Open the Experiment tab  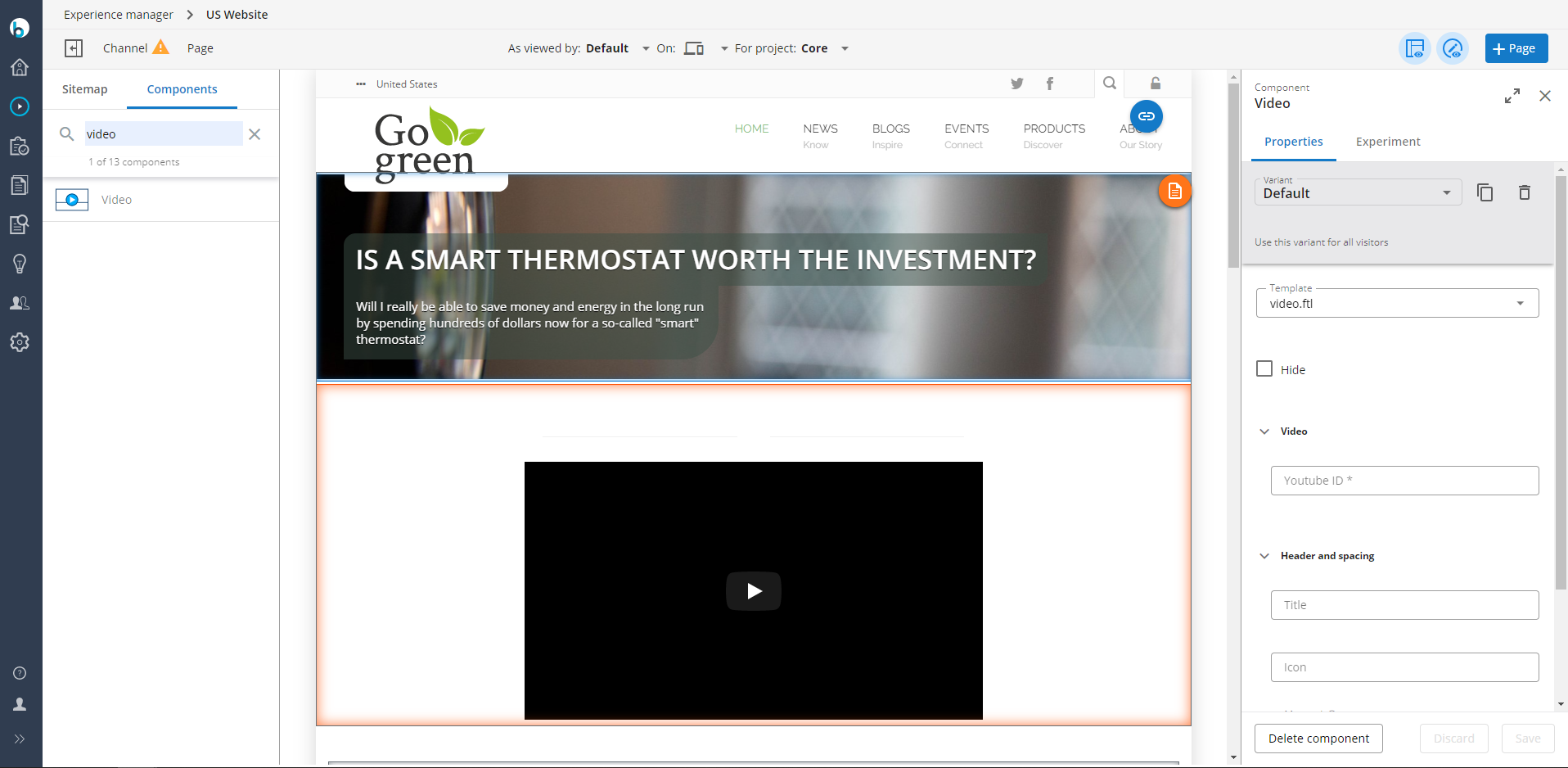click(x=1387, y=142)
